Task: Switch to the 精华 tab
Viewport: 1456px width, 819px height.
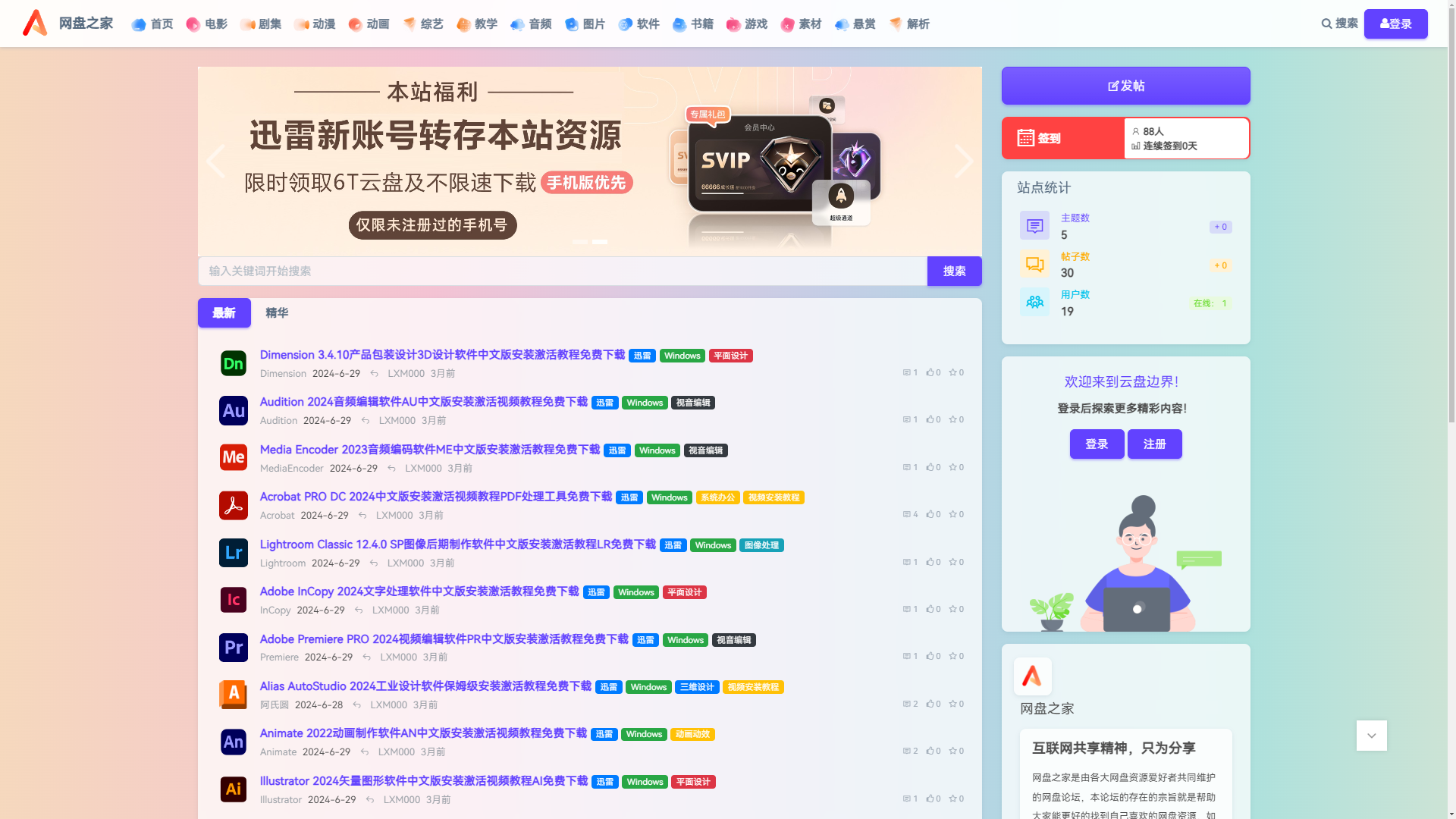Action: 277,313
